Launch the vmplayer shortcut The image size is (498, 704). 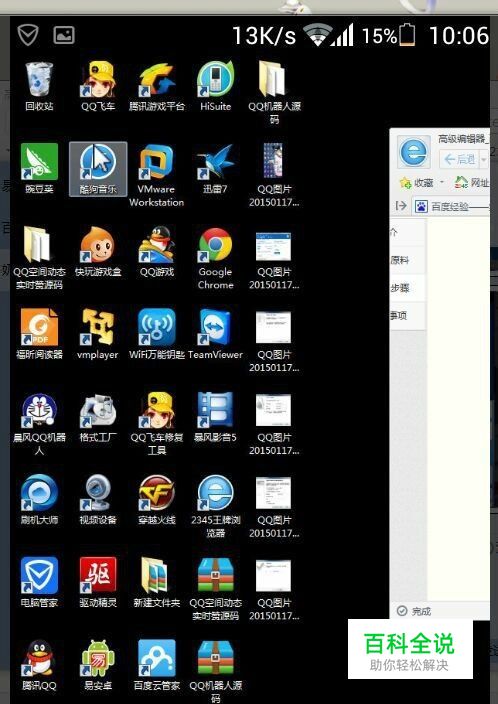pyautogui.click(x=98, y=334)
